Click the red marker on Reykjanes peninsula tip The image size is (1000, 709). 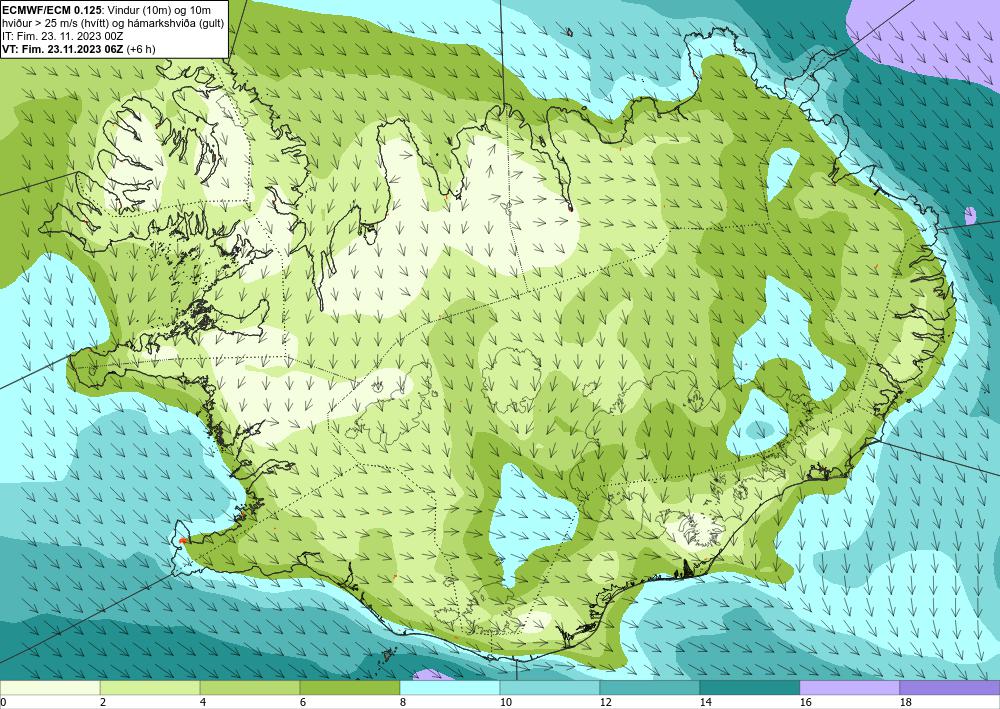point(182,541)
